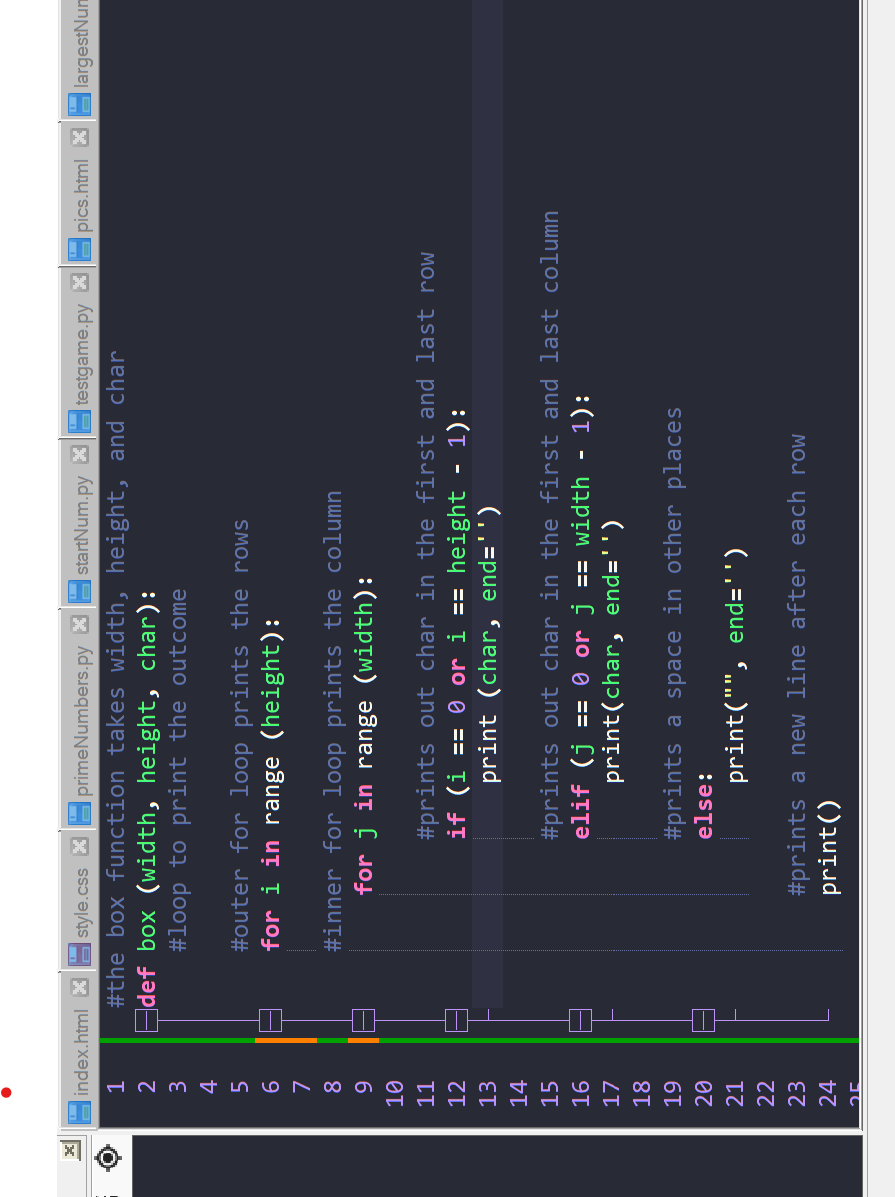The height and width of the screenshot is (1197, 895).
Task: Click the small document icon at the bottom-left corner
Action: tap(67, 1150)
